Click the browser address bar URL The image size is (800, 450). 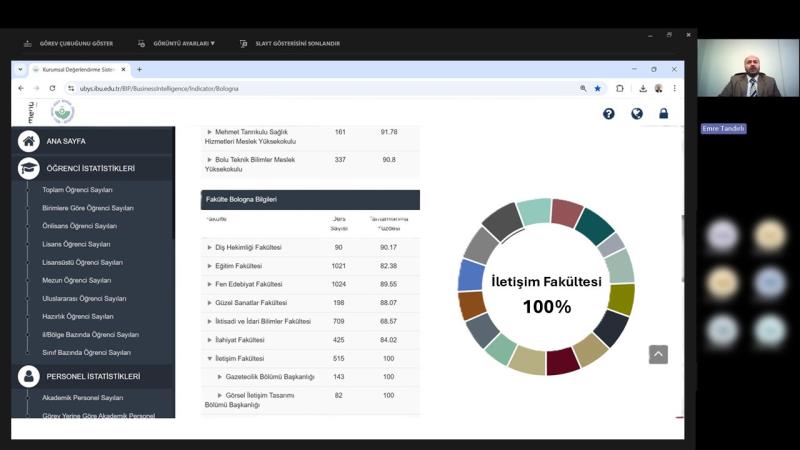(160, 88)
